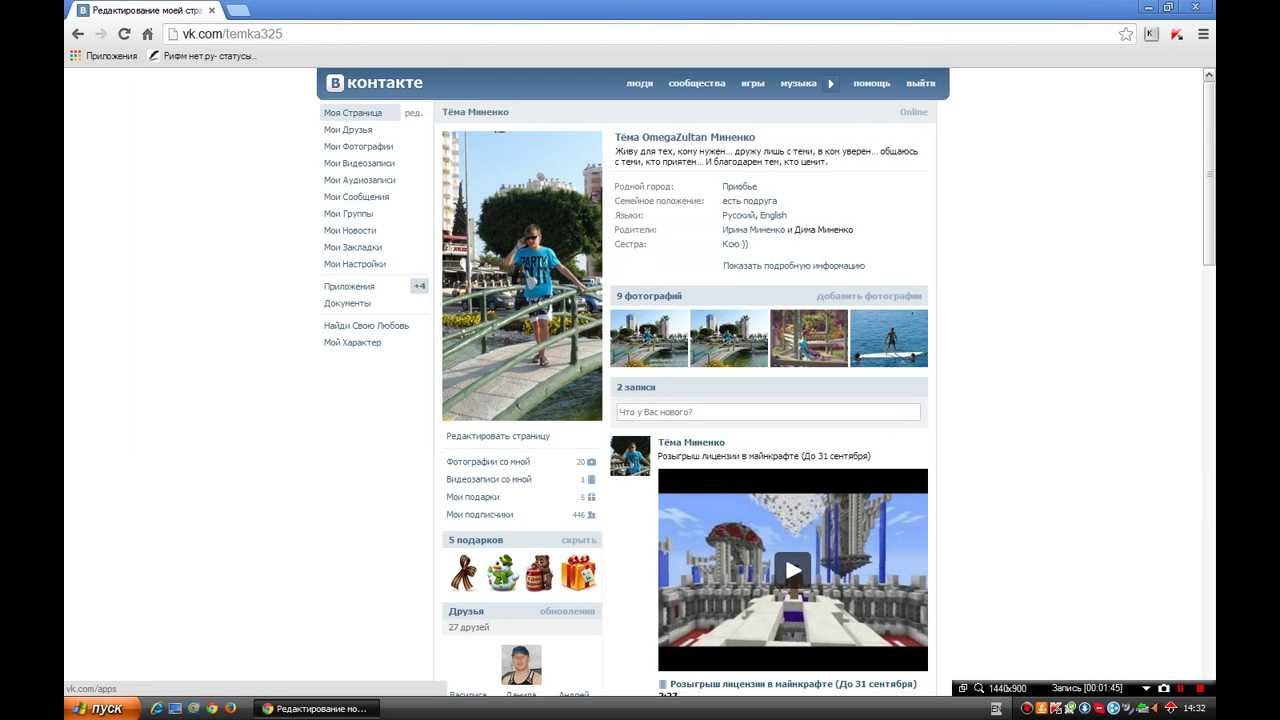Open Рифм нет.ру bookmark
The width and height of the screenshot is (1280, 720).
pos(203,56)
